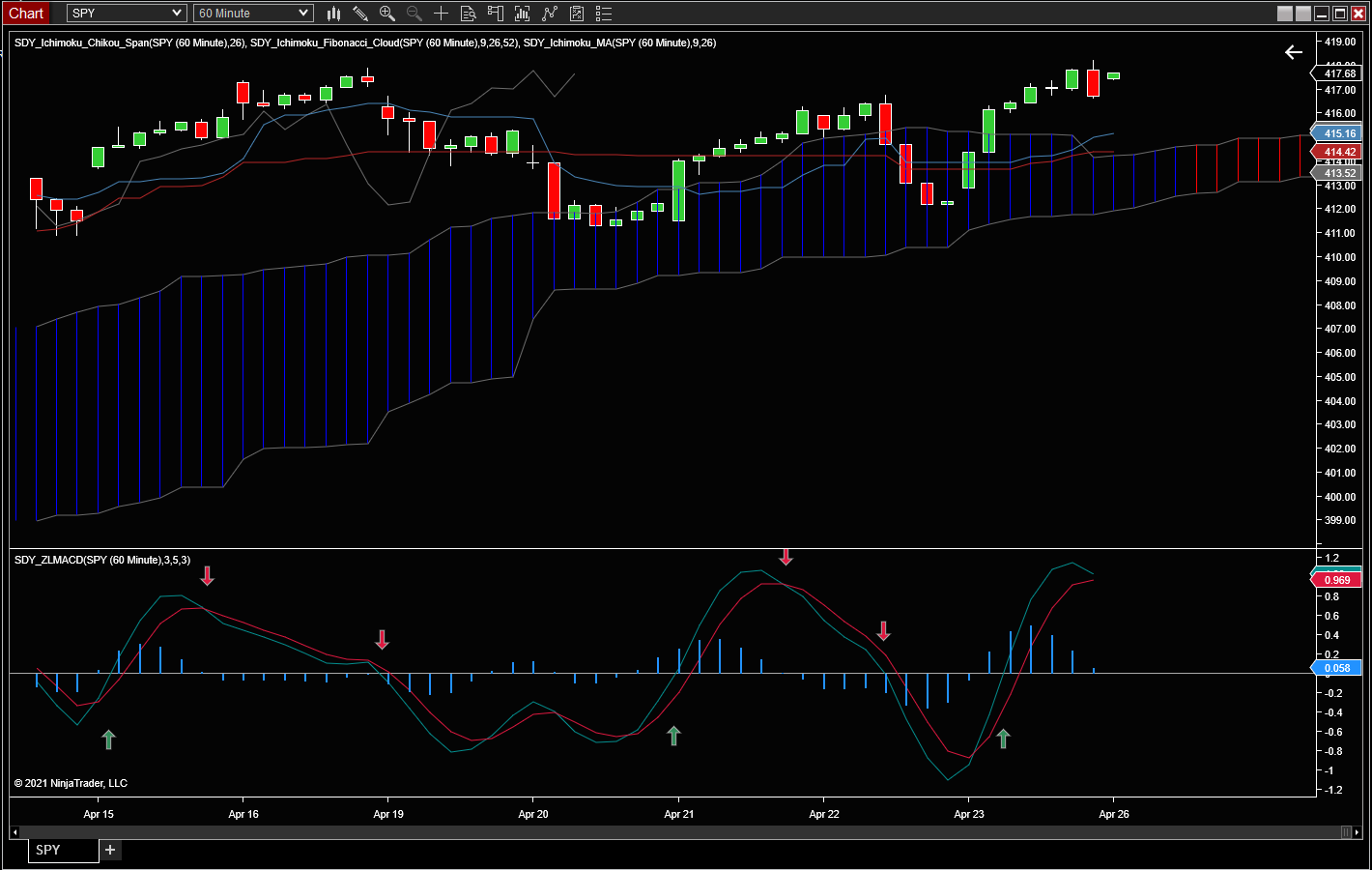Open the Chart Trader panel icon
Image resolution: width=1372 pixels, height=870 pixels.
[x=496, y=14]
